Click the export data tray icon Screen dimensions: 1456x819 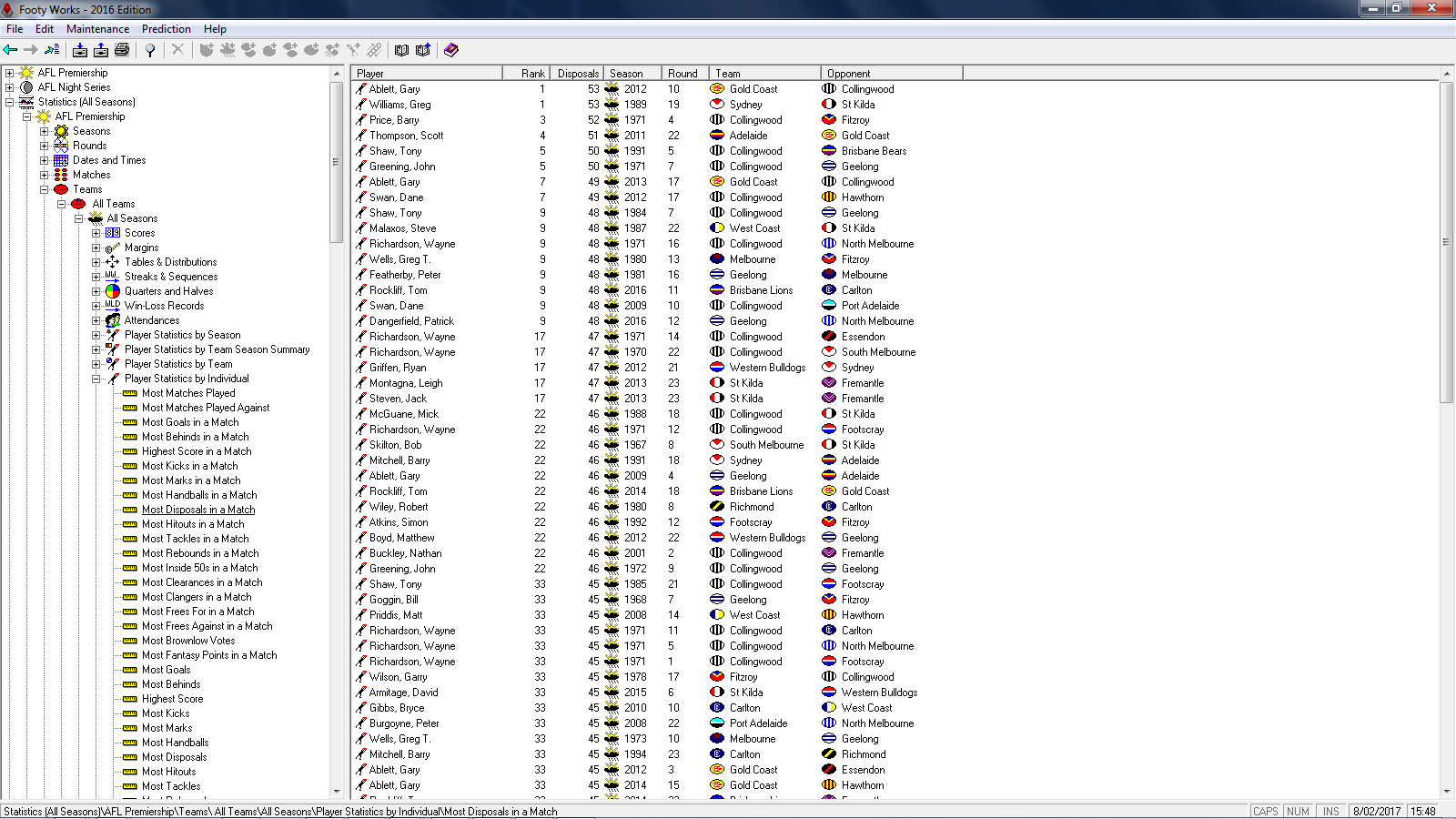(x=101, y=50)
